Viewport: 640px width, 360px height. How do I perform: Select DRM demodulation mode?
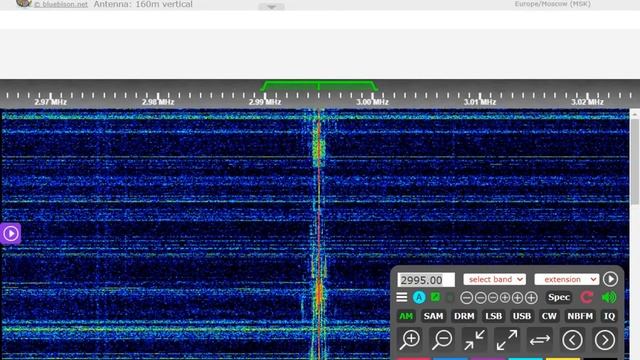pos(464,316)
